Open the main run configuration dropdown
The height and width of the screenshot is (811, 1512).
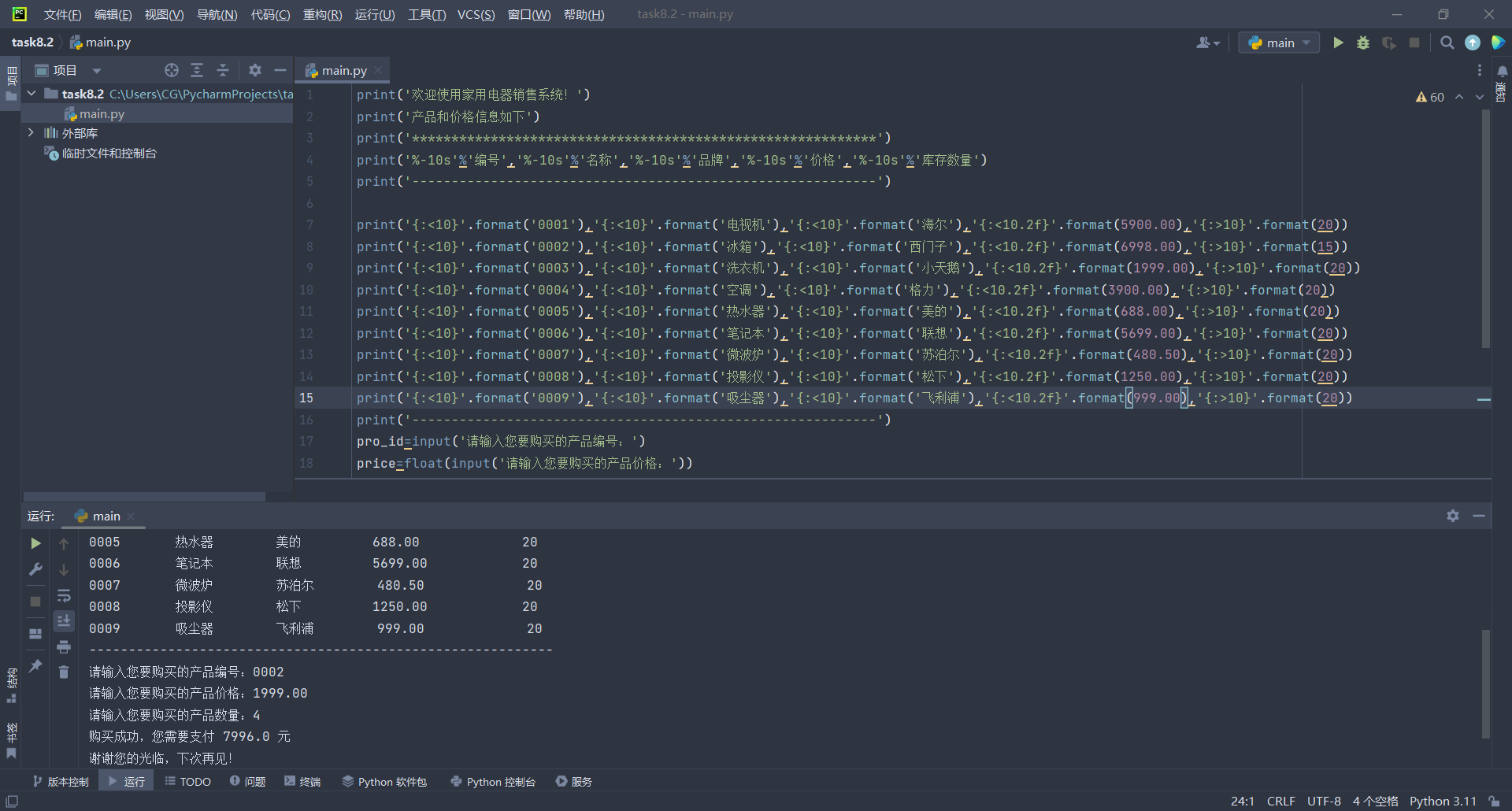(x=1280, y=43)
